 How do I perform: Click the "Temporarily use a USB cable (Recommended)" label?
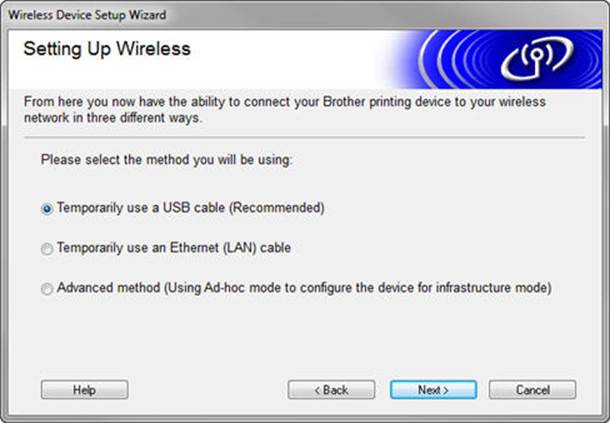191,208
